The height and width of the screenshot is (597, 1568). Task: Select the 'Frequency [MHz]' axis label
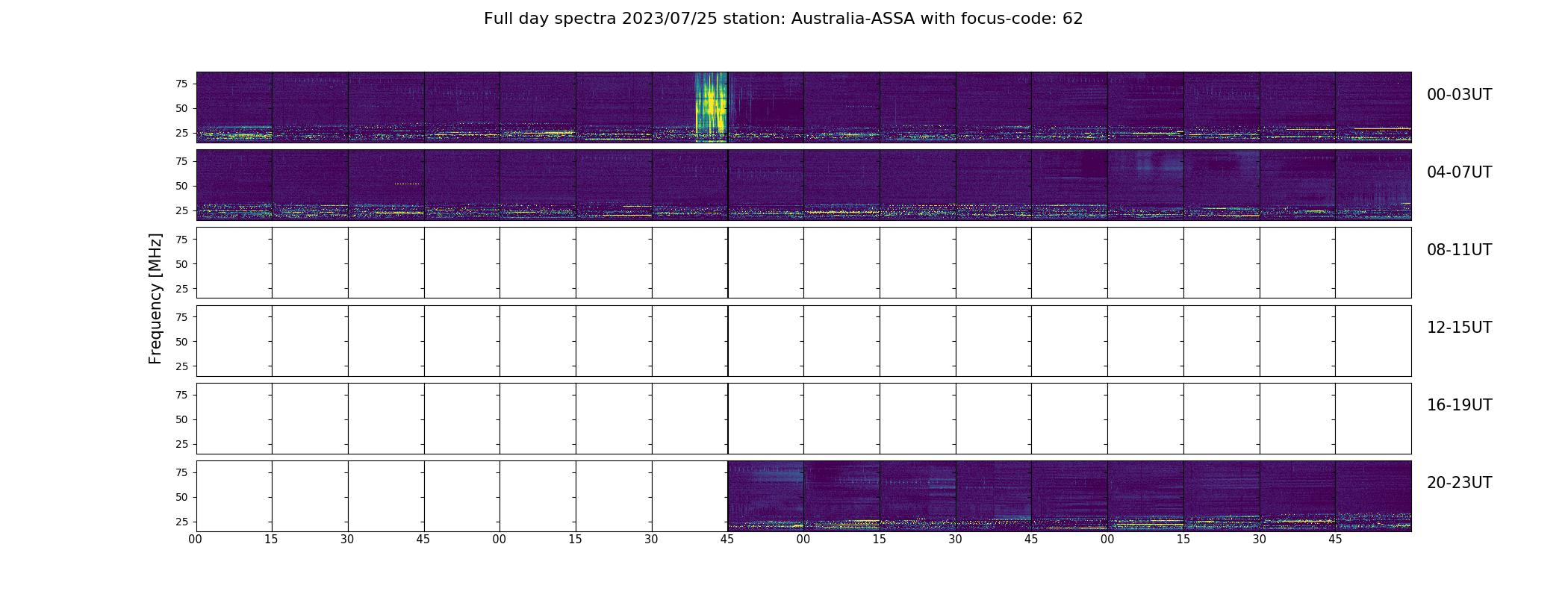tap(155, 298)
